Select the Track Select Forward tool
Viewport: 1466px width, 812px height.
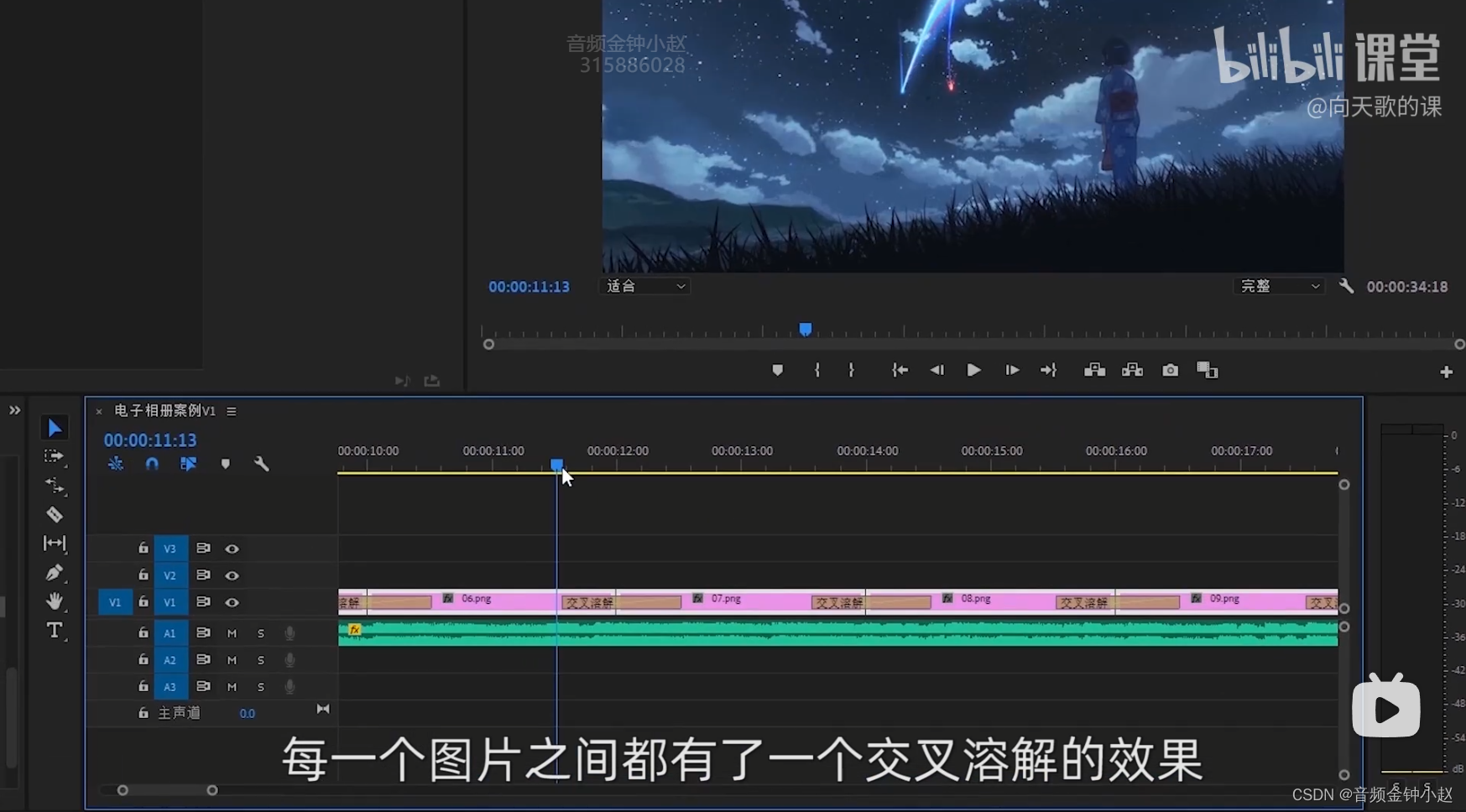(x=55, y=457)
